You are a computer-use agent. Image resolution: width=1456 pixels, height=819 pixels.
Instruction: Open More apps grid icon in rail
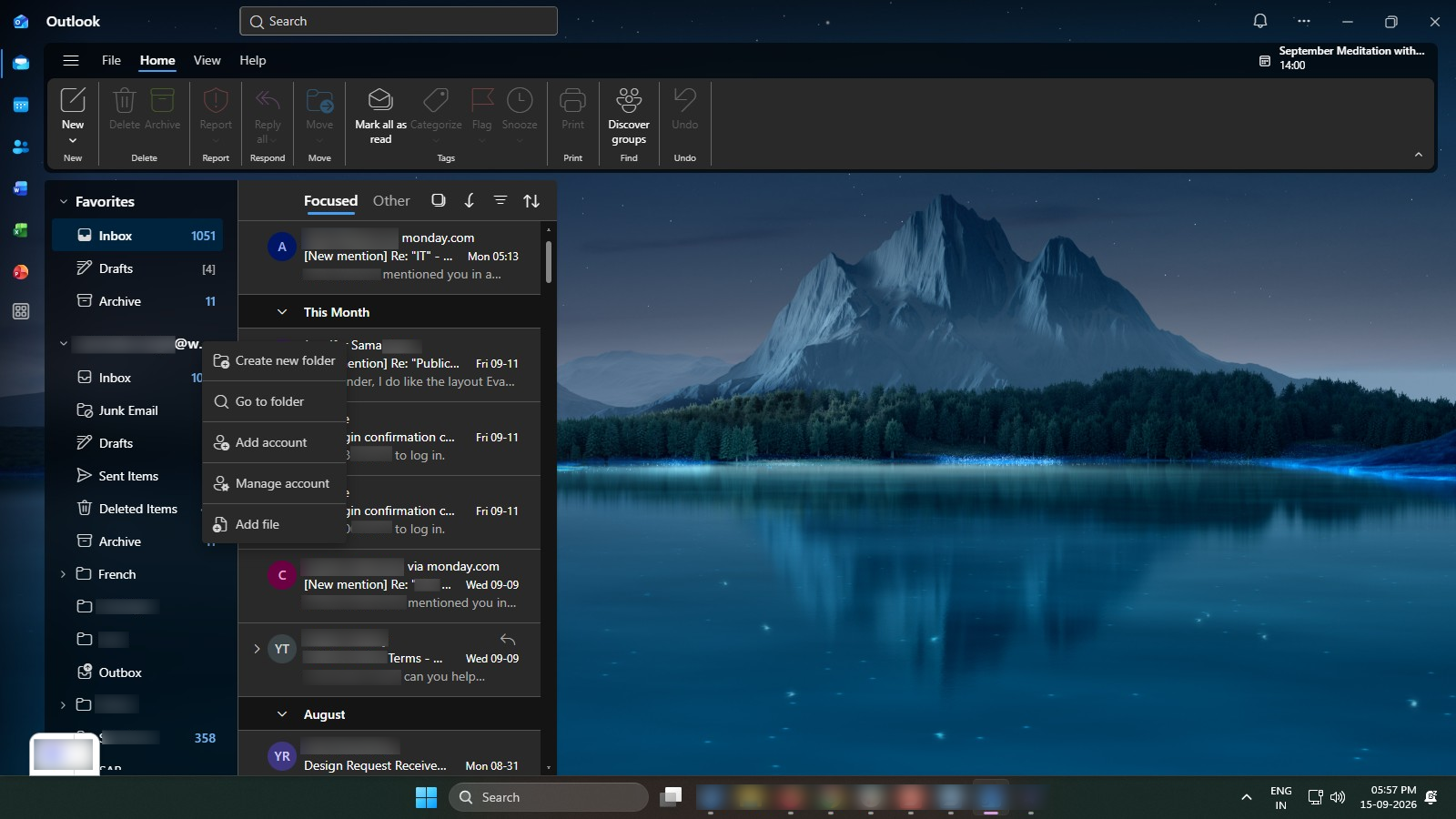[21, 311]
